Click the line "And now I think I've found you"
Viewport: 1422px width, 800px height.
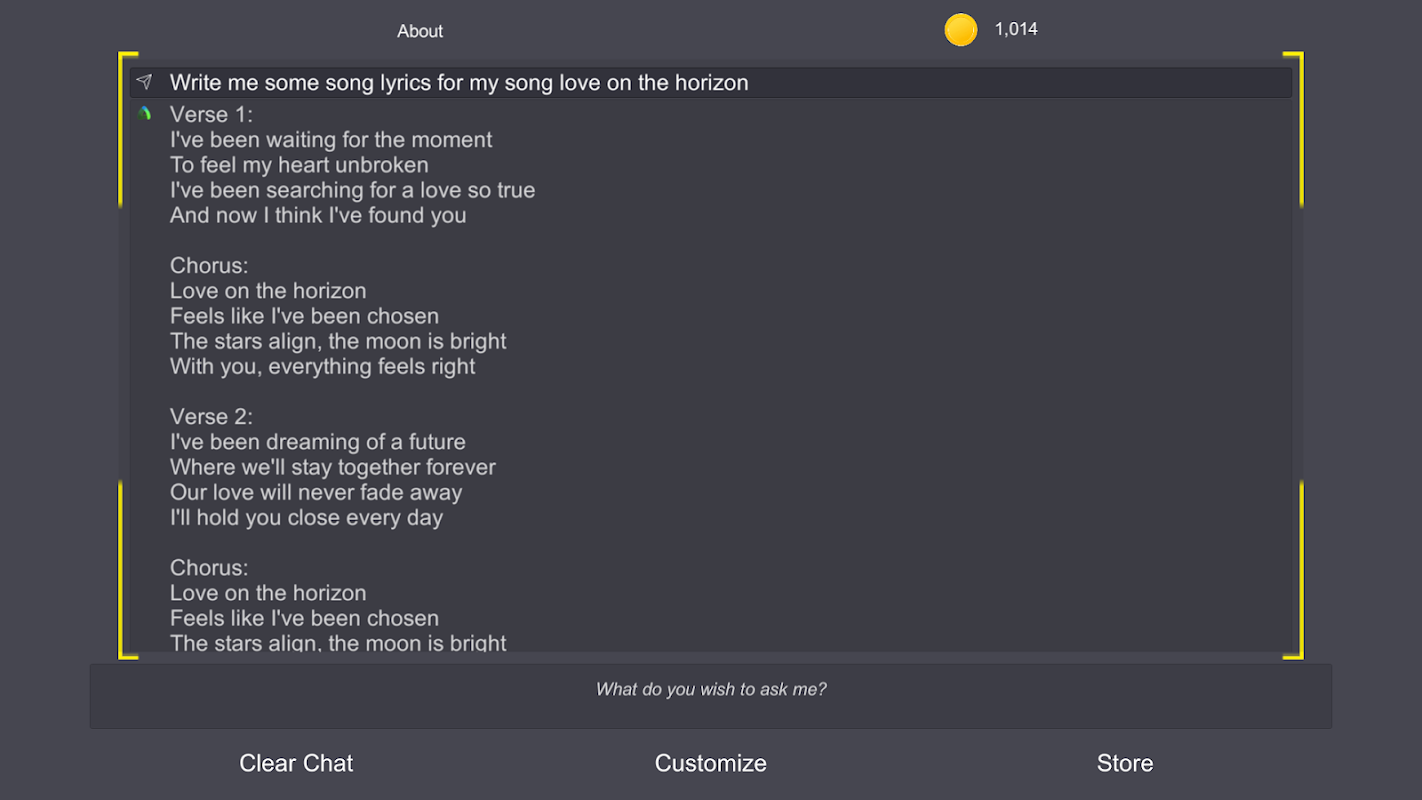click(x=318, y=215)
